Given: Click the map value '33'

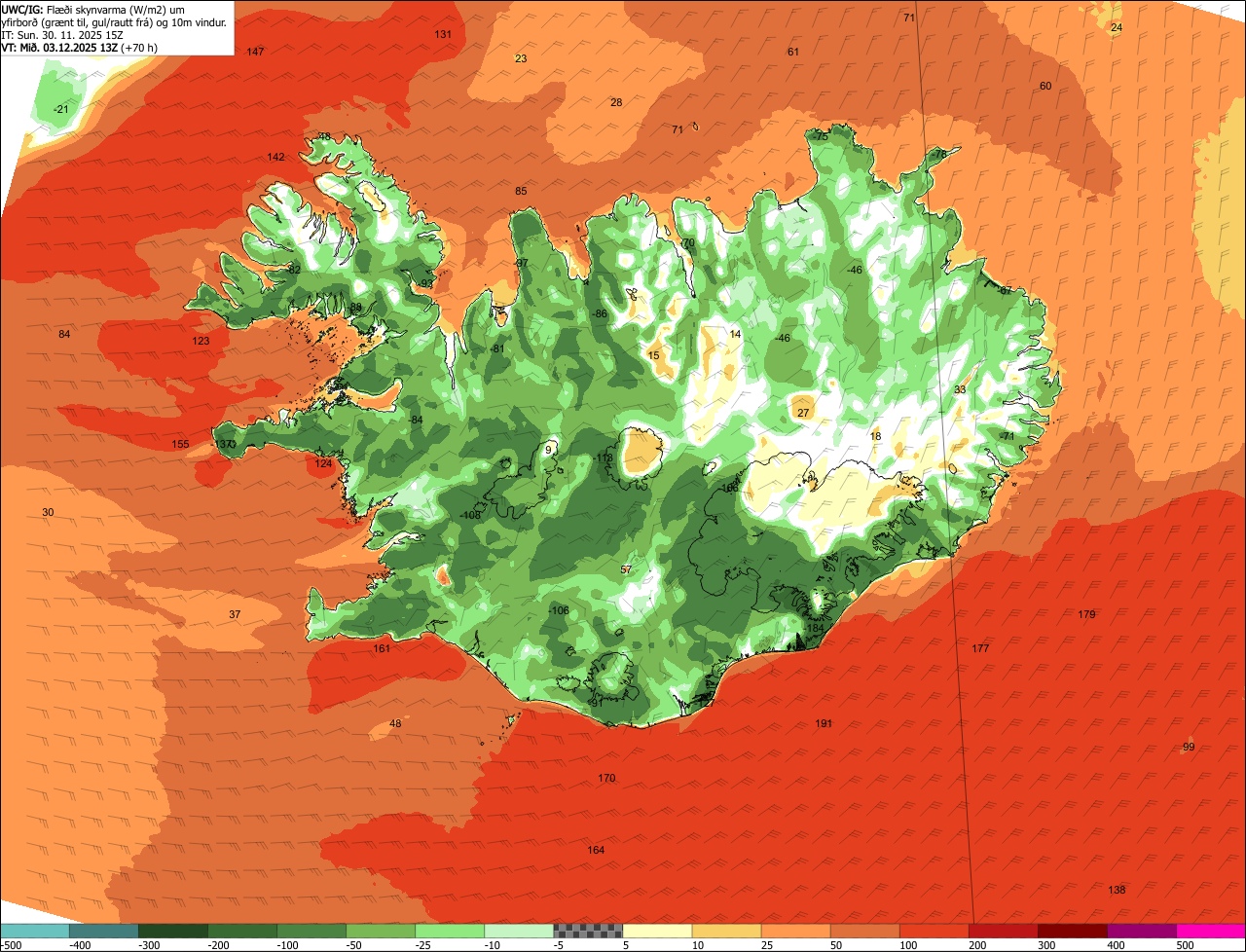Looking at the screenshot, I should (960, 389).
